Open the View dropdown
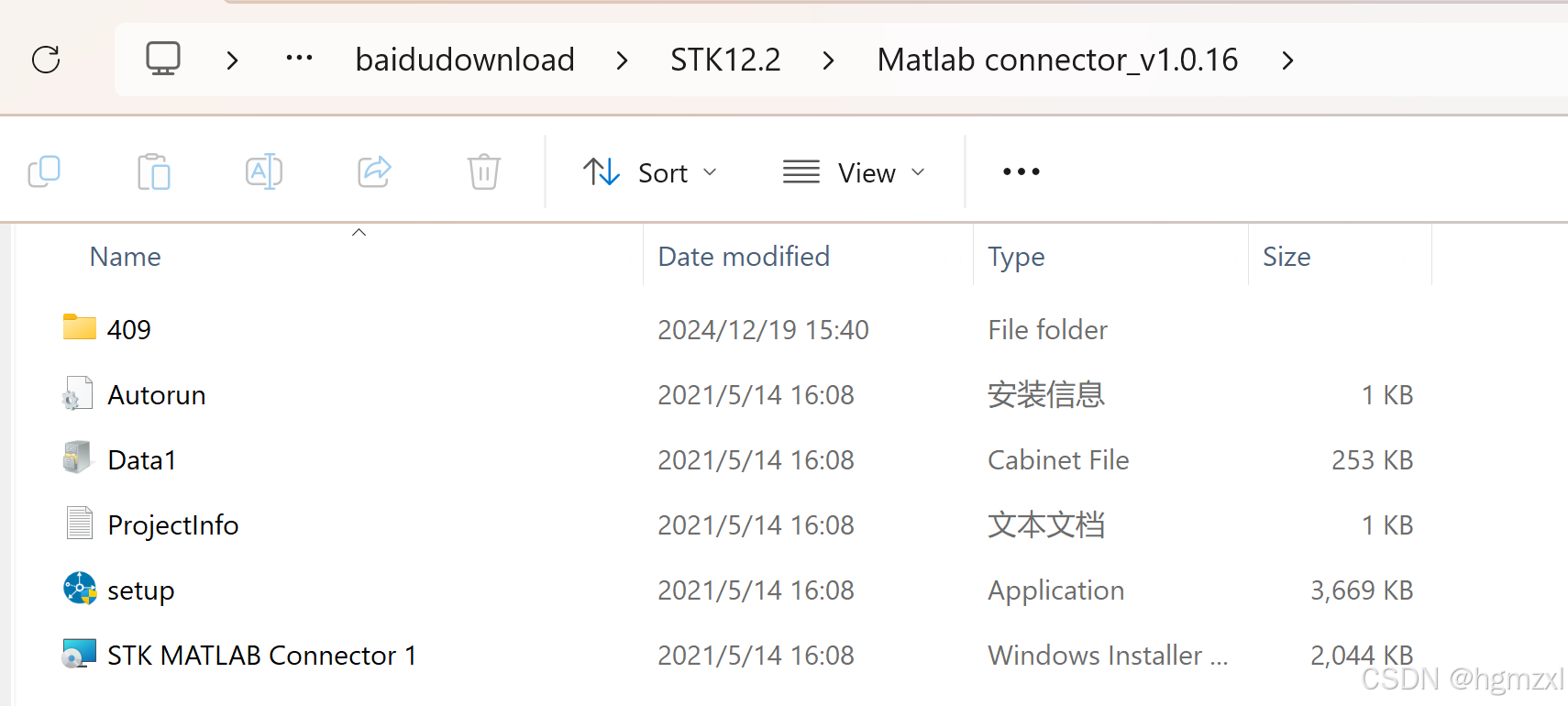 coord(854,172)
